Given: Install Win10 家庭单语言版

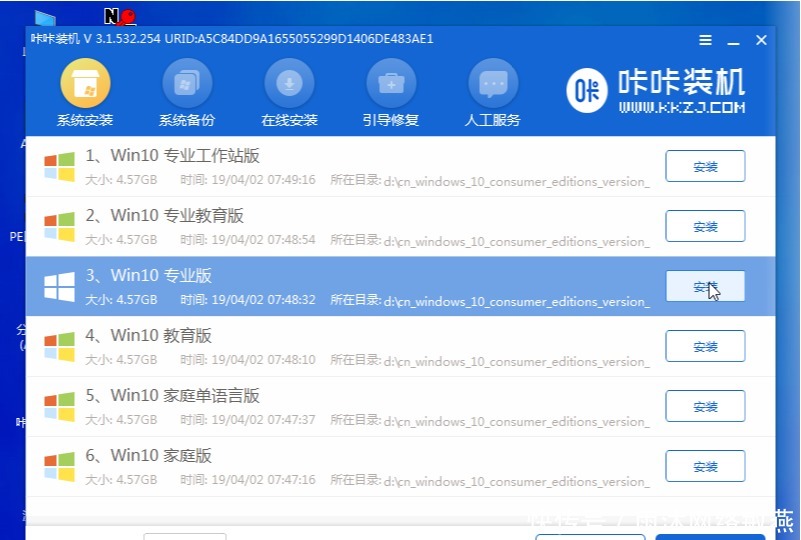Looking at the screenshot, I should pos(705,406).
